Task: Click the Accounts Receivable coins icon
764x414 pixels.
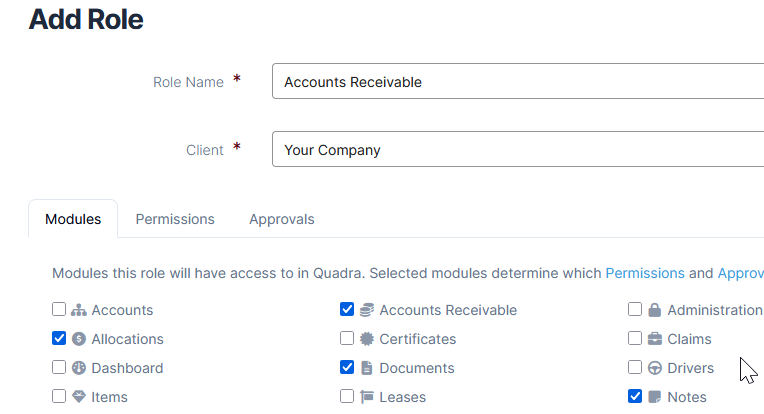Action: click(x=367, y=310)
